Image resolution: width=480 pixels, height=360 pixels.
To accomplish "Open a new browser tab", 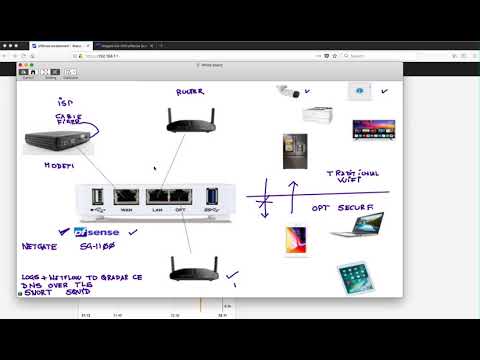I will coord(161,46).
